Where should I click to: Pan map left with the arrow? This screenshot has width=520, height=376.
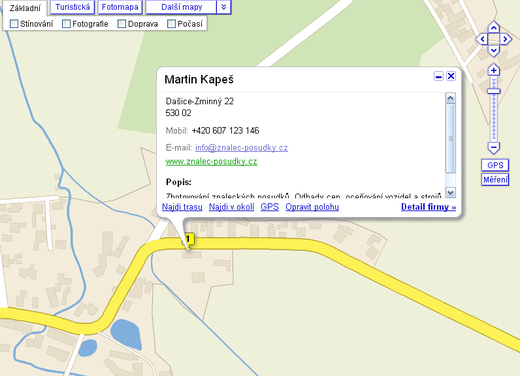coord(482,39)
